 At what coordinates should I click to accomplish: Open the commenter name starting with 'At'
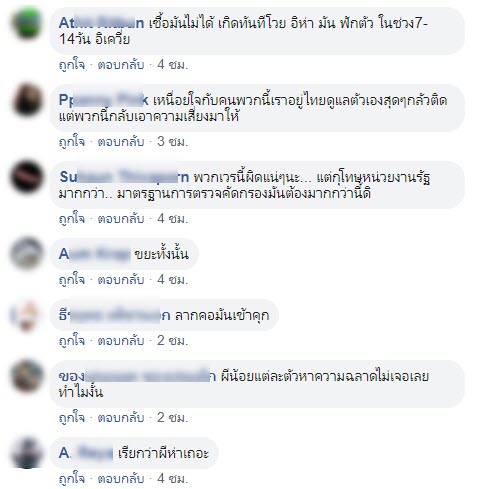(101, 23)
